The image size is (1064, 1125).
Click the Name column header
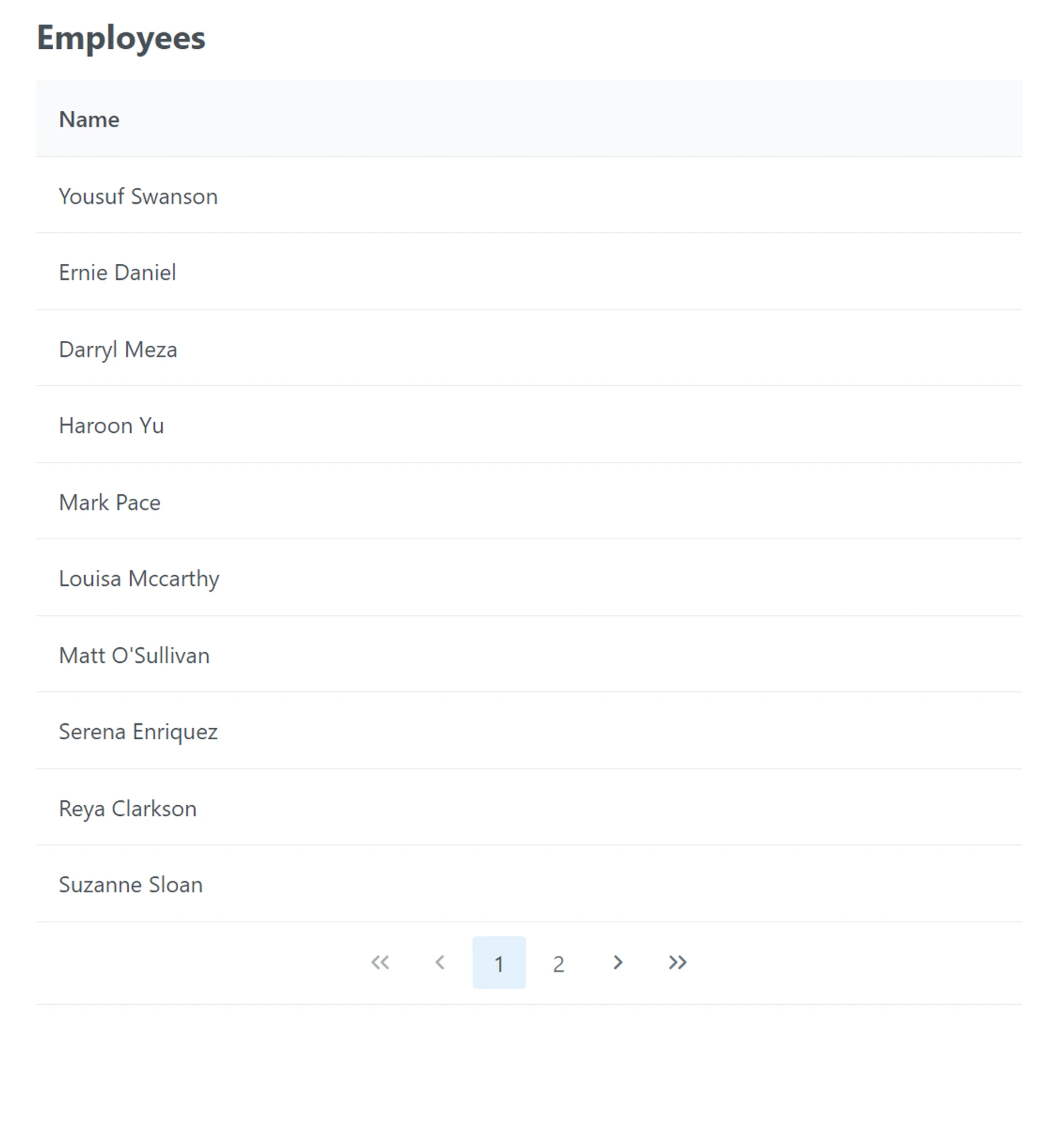tap(89, 119)
